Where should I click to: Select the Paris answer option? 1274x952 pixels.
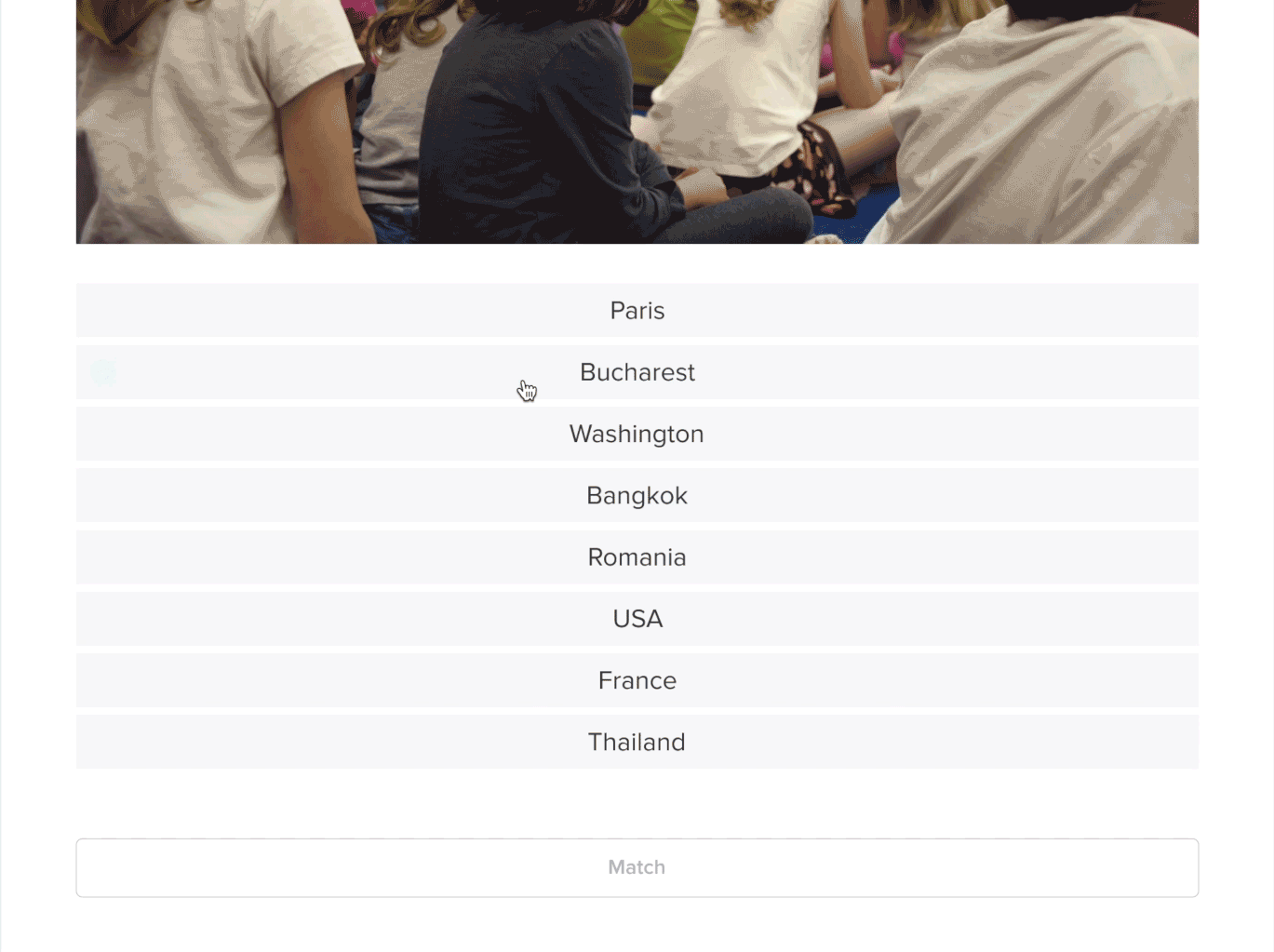point(637,311)
